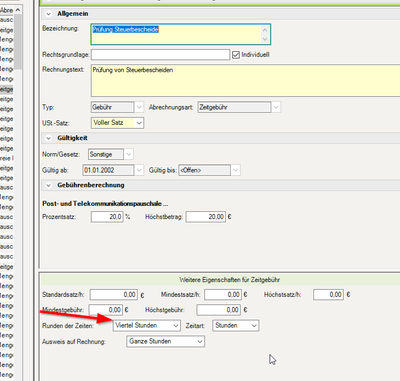The height and width of the screenshot is (381, 400).
Task: Click the Prozentsatz field showing 20,0
Action: (x=107, y=217)
